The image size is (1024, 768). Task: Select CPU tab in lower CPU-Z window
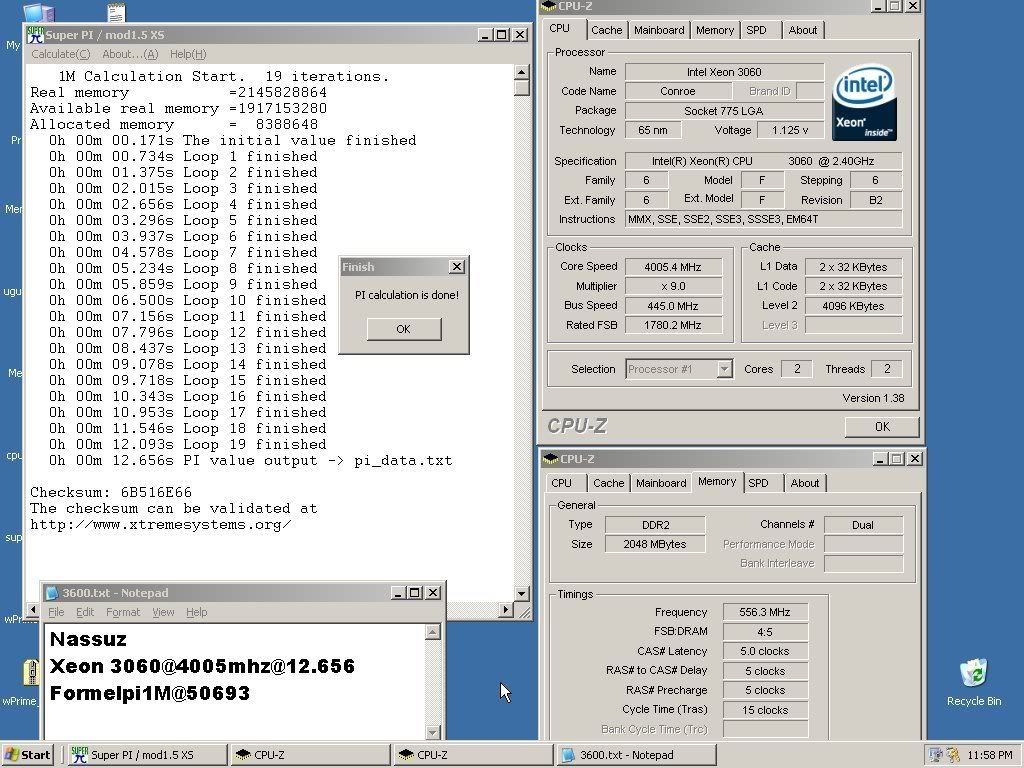[561, 483]
